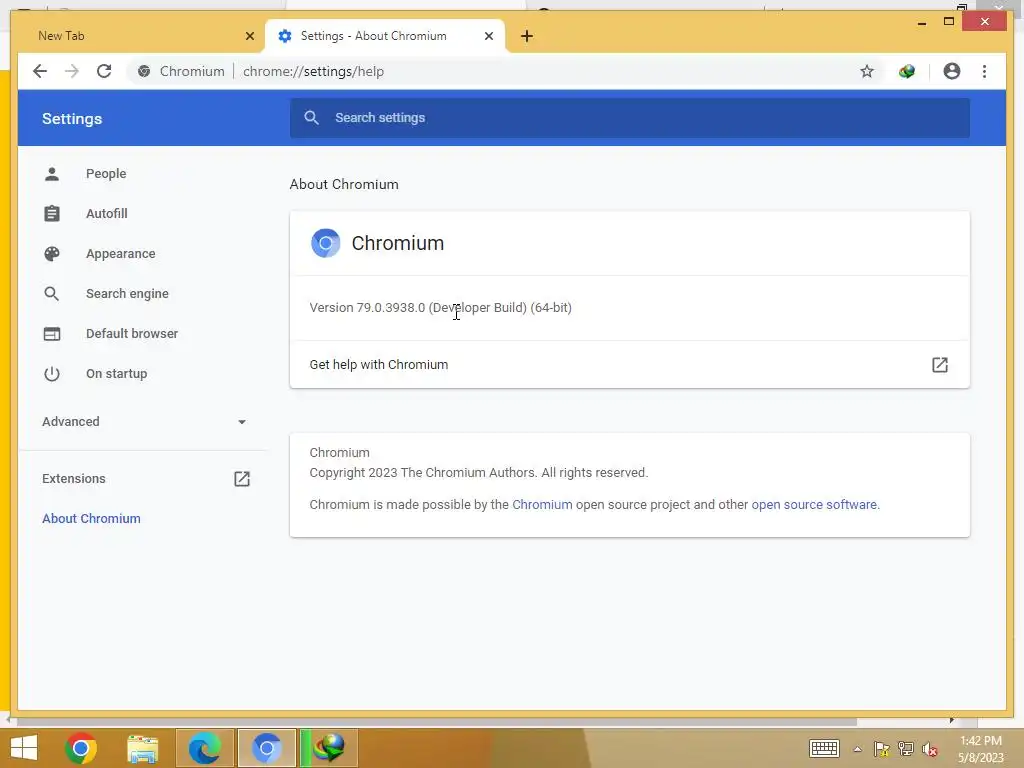Click the People person icon
1024x768 pixels.
52,174
